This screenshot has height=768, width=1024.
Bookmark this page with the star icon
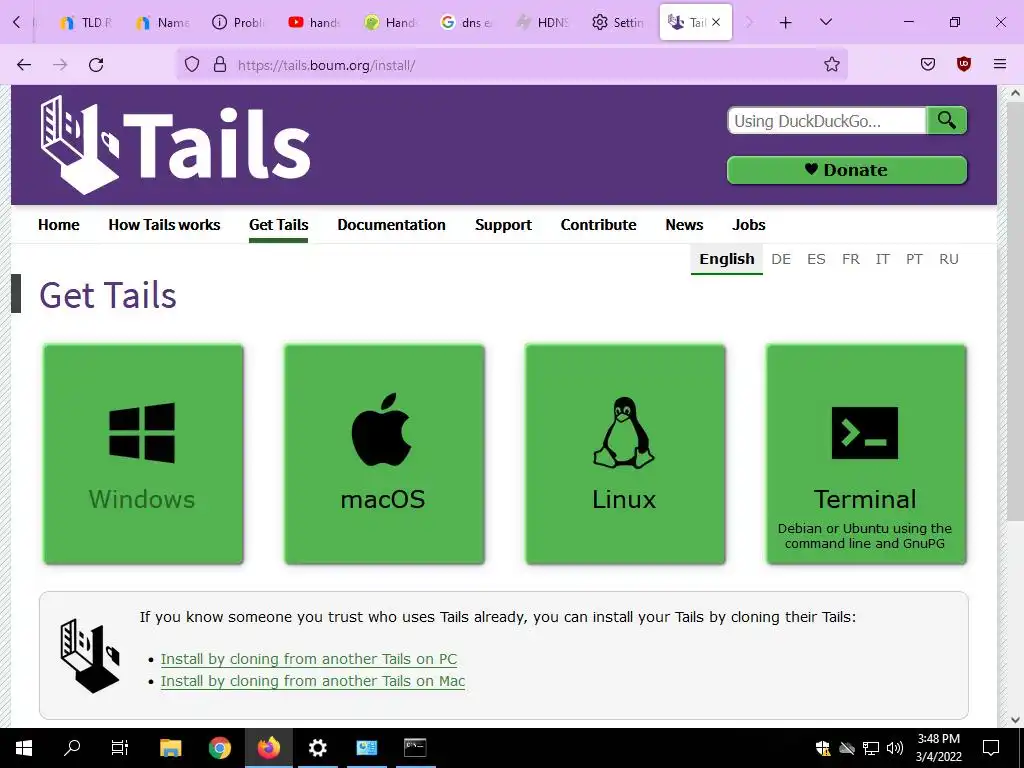[831, 65]
